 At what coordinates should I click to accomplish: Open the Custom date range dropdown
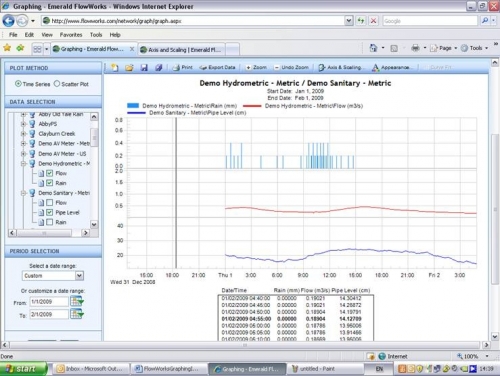pos(79,276)
